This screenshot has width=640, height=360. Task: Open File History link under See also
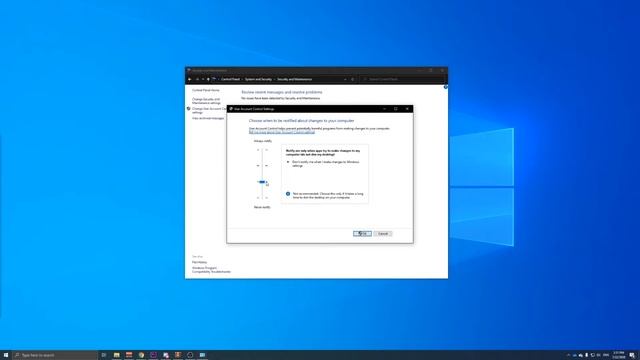(200, 262)
